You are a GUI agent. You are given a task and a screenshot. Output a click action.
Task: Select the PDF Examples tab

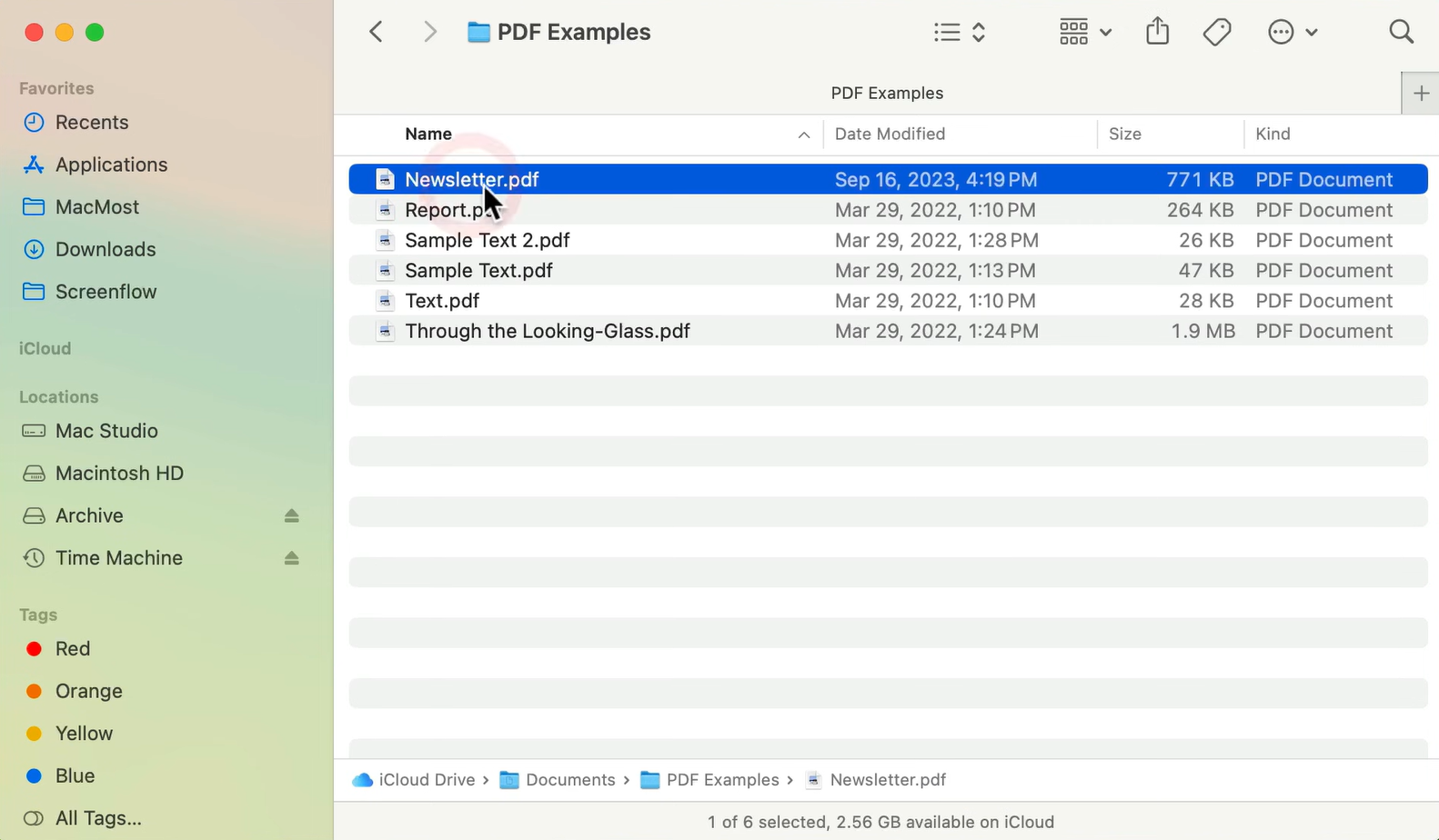pos(887,93)
